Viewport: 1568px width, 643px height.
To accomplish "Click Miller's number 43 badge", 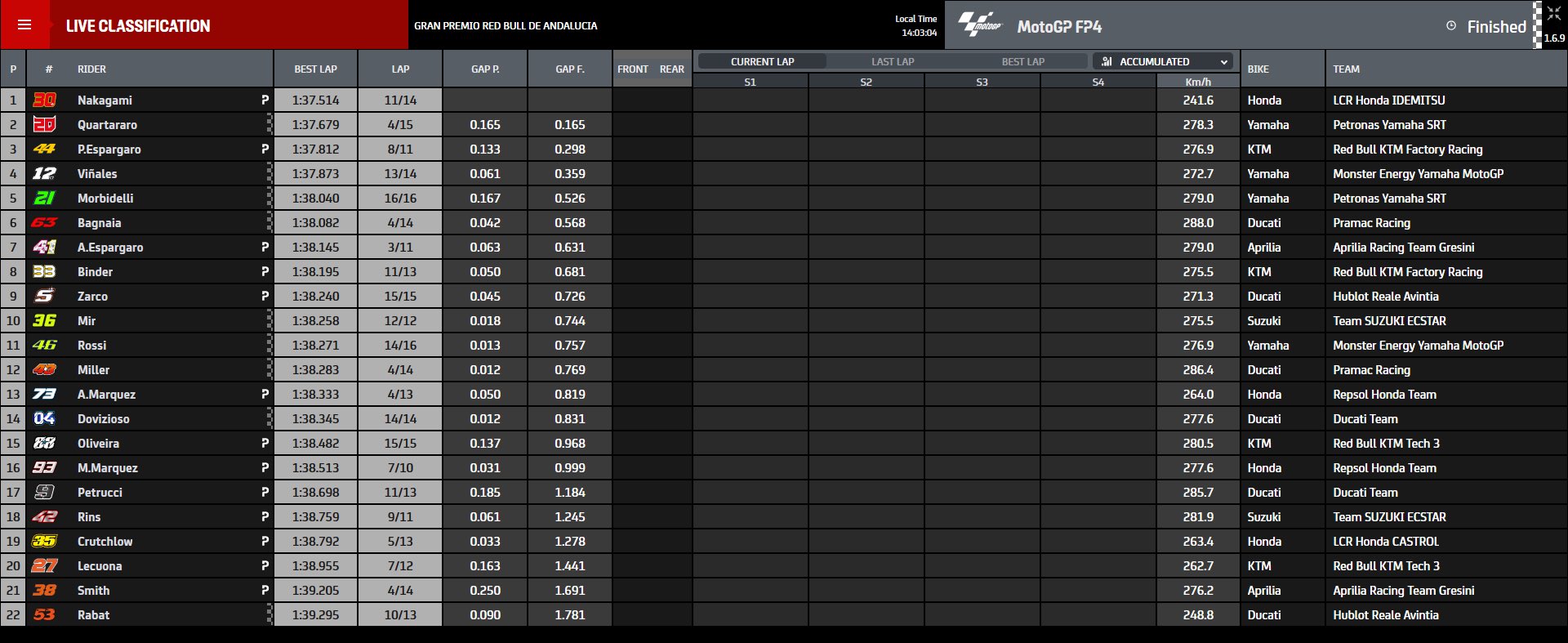I will tap(44, 369).
